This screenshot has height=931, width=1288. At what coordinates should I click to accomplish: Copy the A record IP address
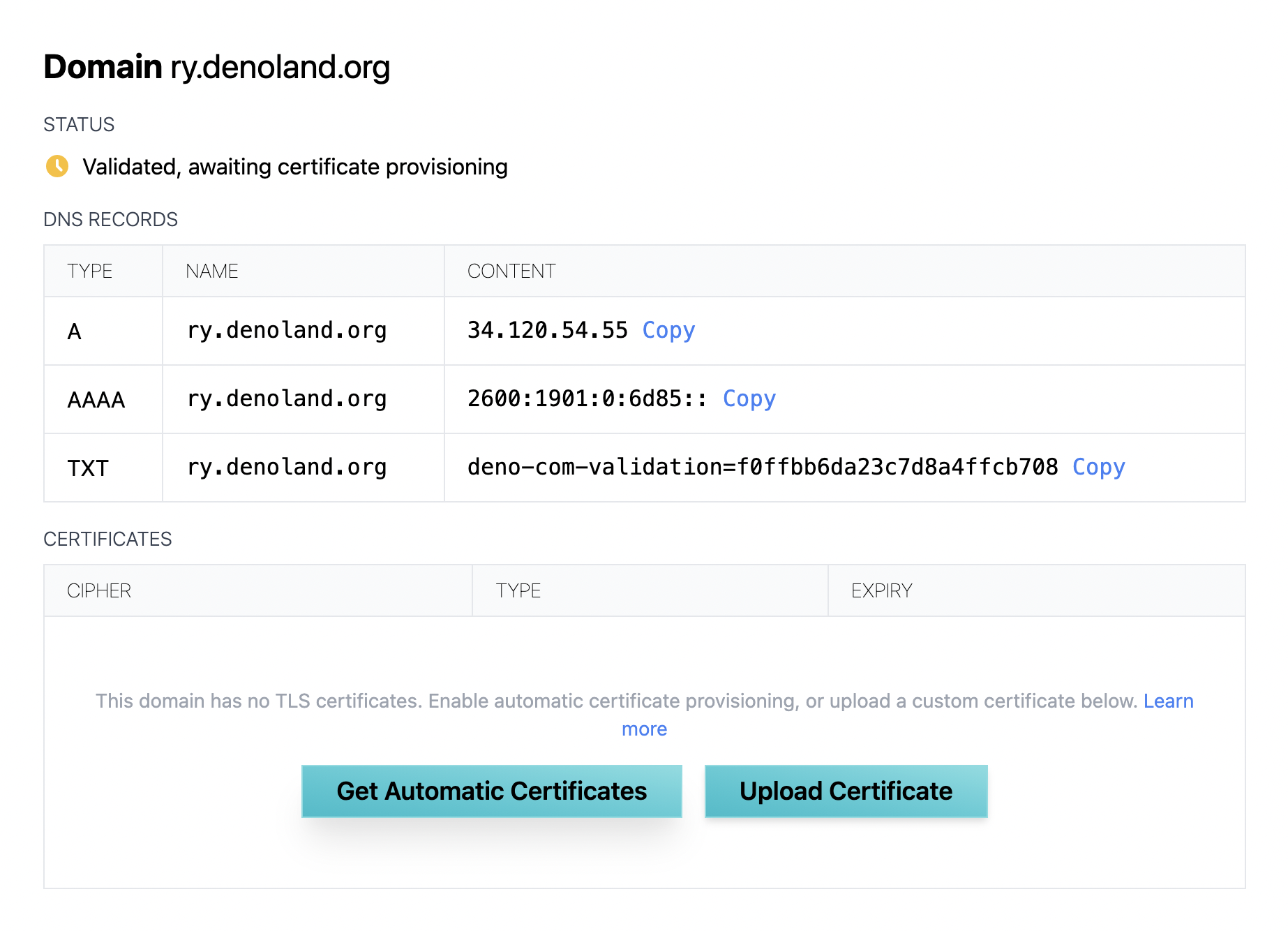click(668, 330)
